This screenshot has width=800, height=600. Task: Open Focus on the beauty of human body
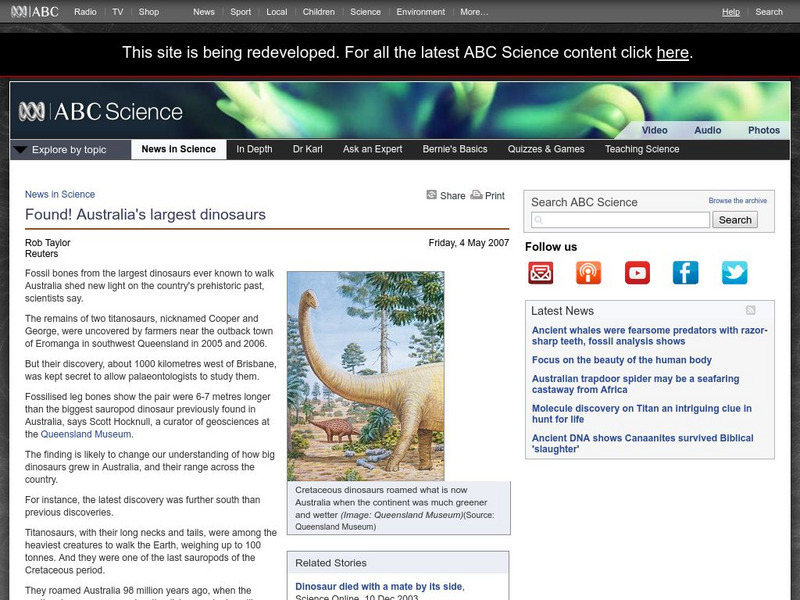[621, 360]
